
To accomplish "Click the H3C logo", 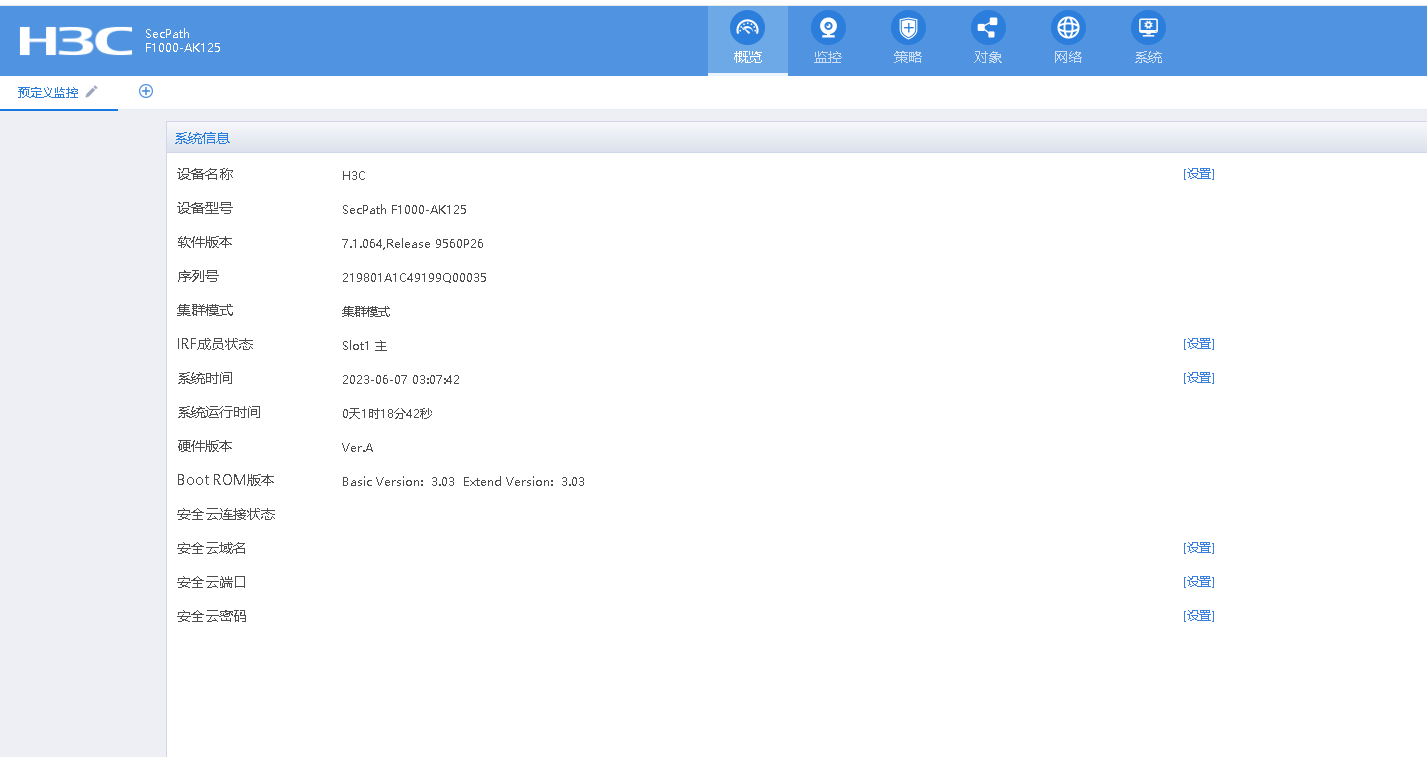I will [x=76, y=41].
